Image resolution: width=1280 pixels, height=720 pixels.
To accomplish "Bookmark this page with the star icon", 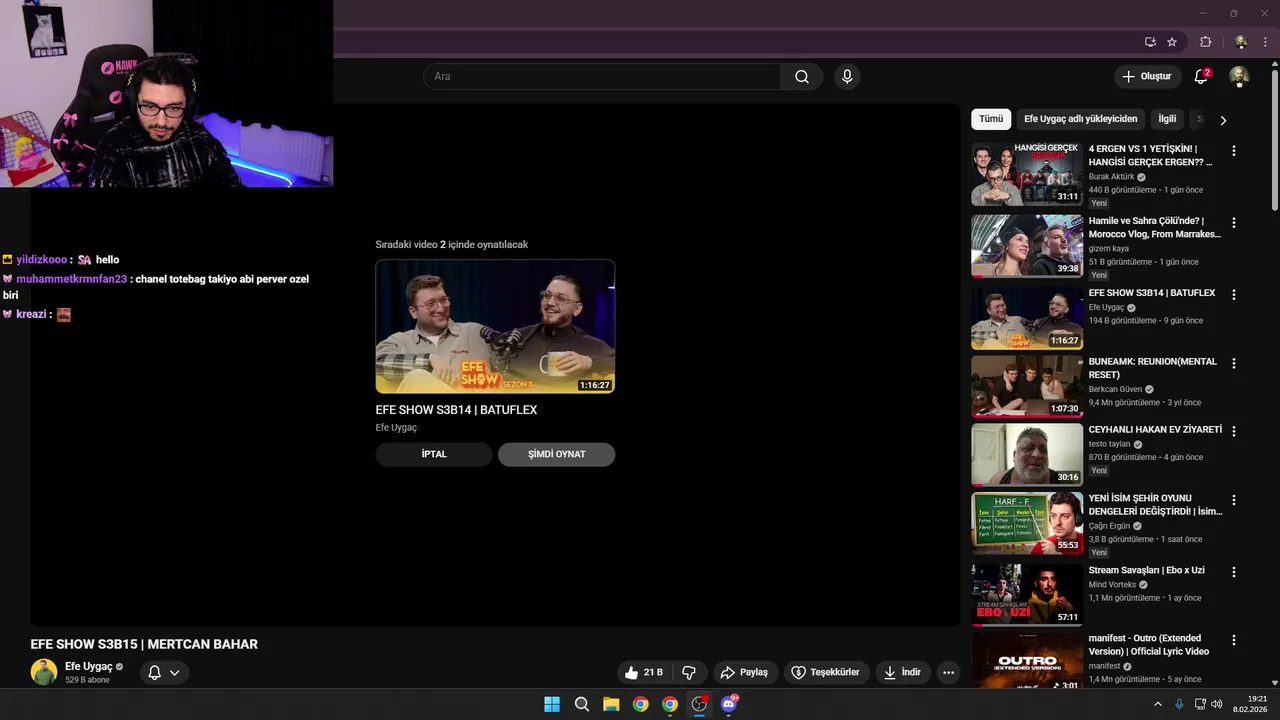I will pos(1172,42).
